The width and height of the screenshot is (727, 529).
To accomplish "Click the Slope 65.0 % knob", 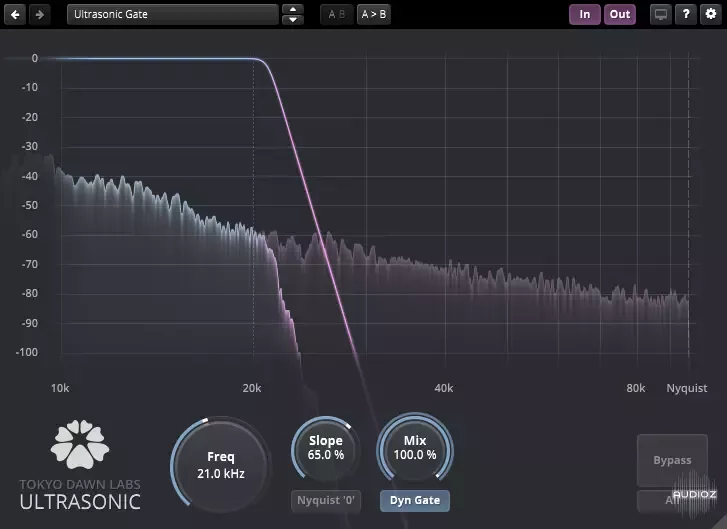I will 325,448.
